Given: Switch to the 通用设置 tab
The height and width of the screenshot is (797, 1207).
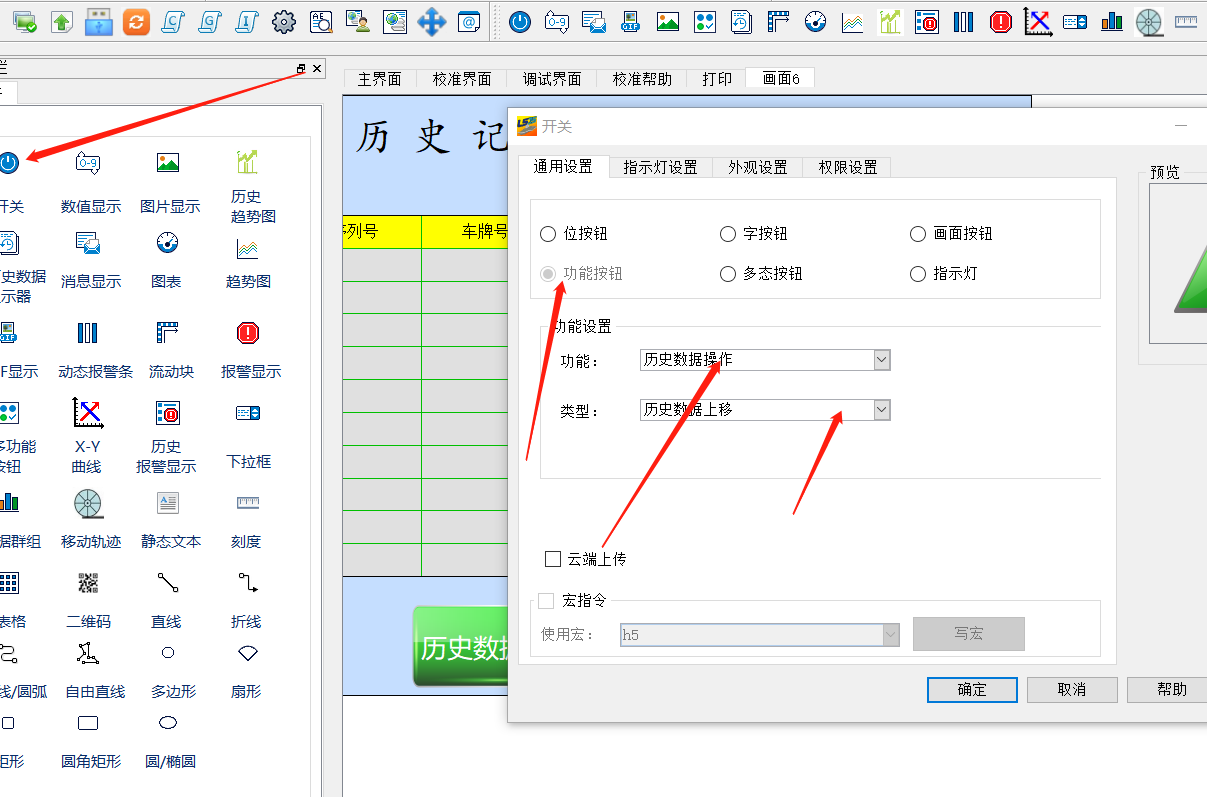Looking at the screenshot, I should point(563,167).
